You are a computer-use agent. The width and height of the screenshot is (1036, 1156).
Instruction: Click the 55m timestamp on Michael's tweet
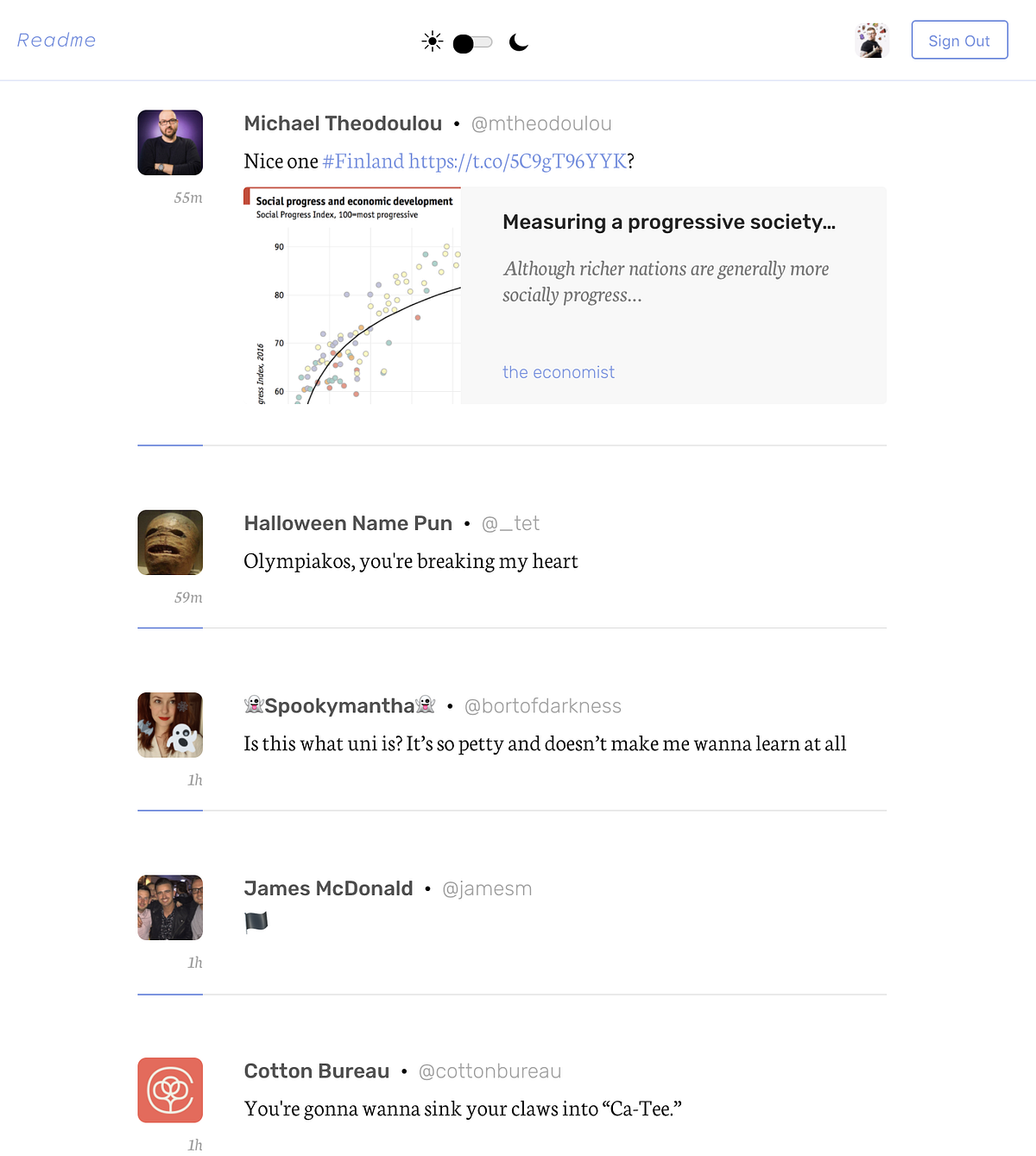coord(187,197)
